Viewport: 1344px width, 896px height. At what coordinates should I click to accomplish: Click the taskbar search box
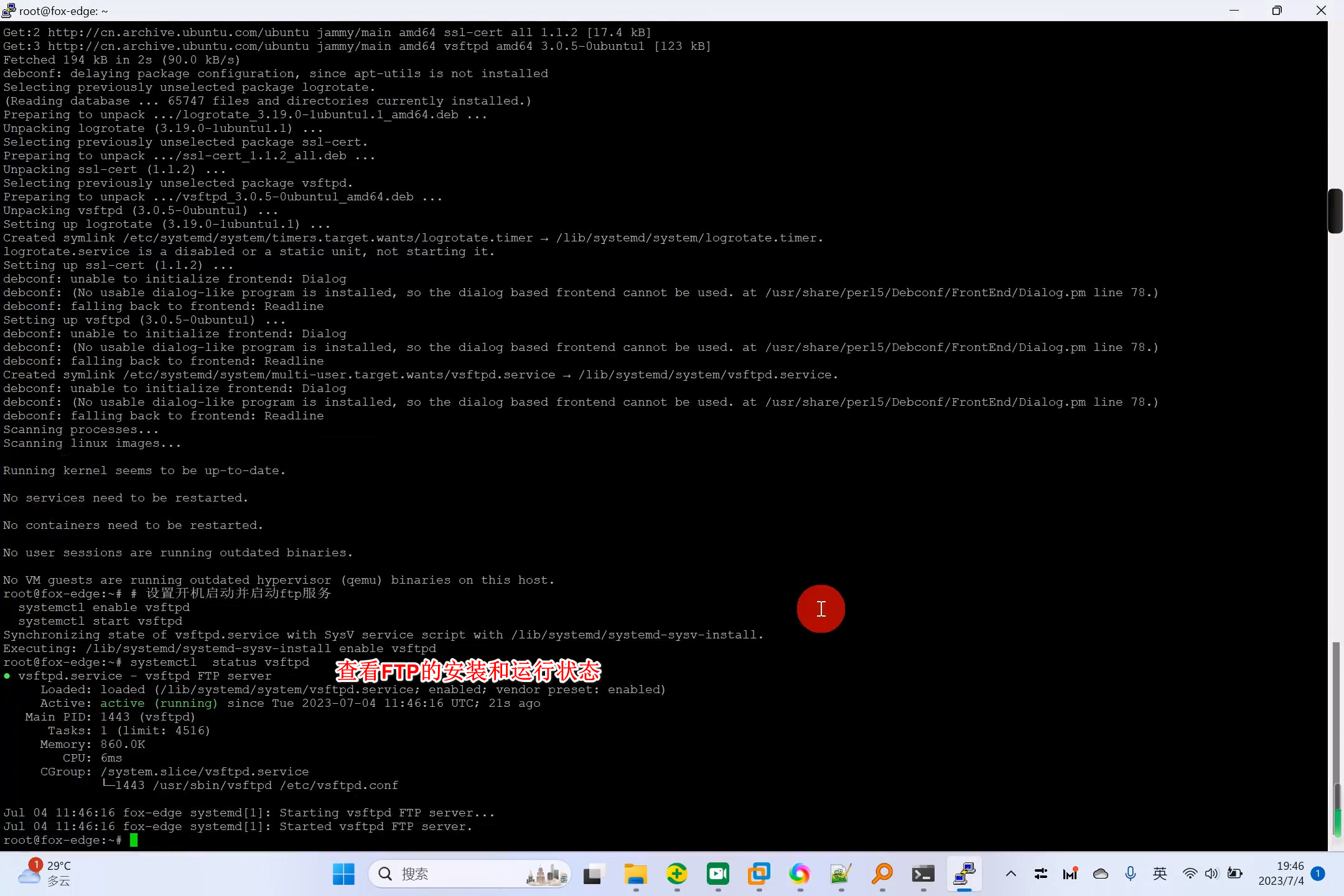(x=470, y=874)
